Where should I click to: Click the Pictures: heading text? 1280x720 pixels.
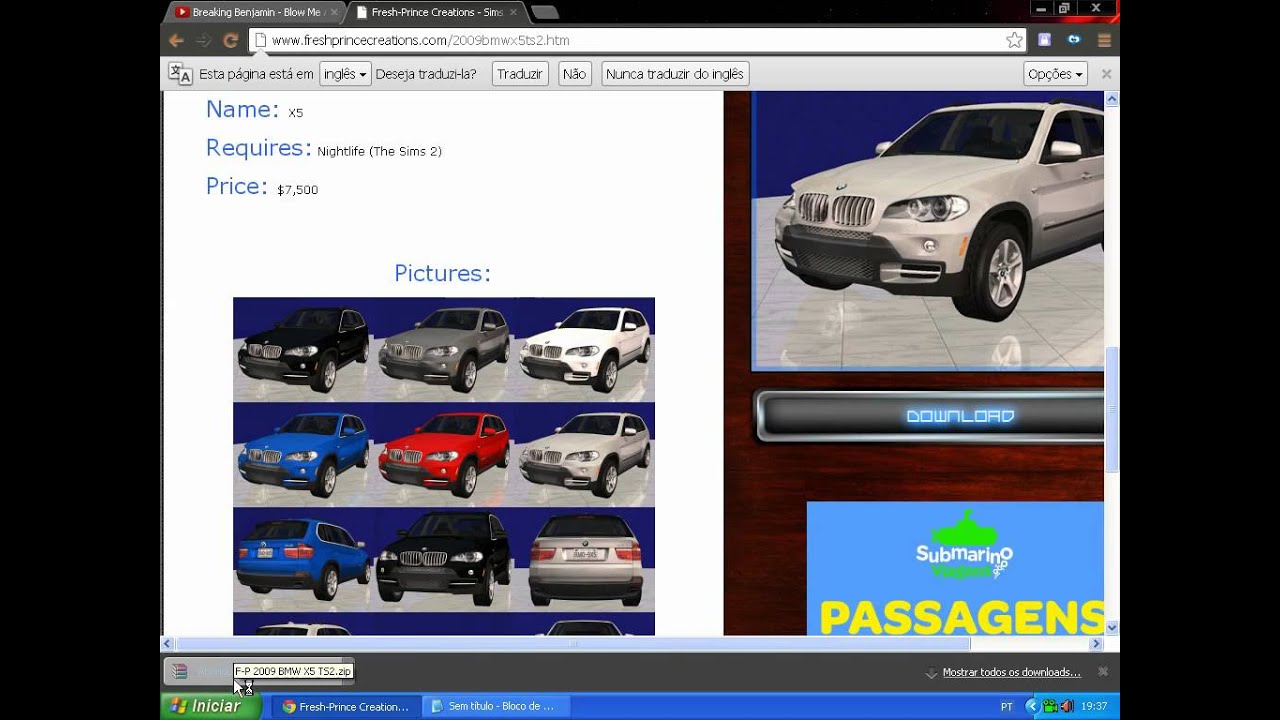click(442, 273)
